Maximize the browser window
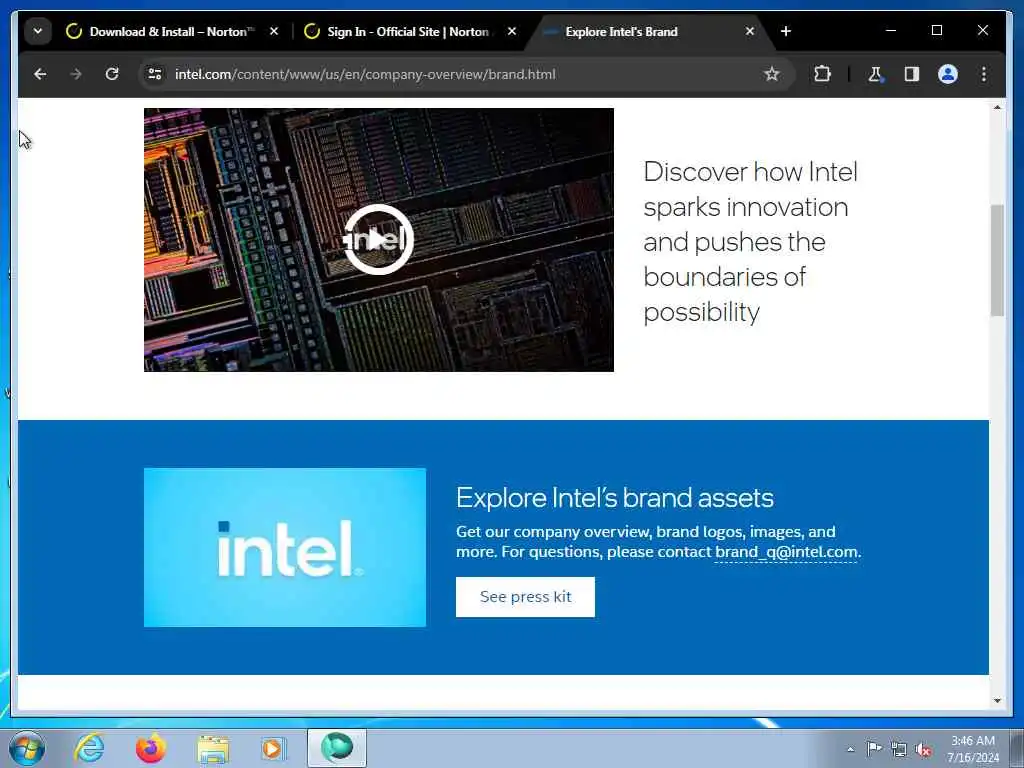 pyautogui.click(x=936, y=31)
